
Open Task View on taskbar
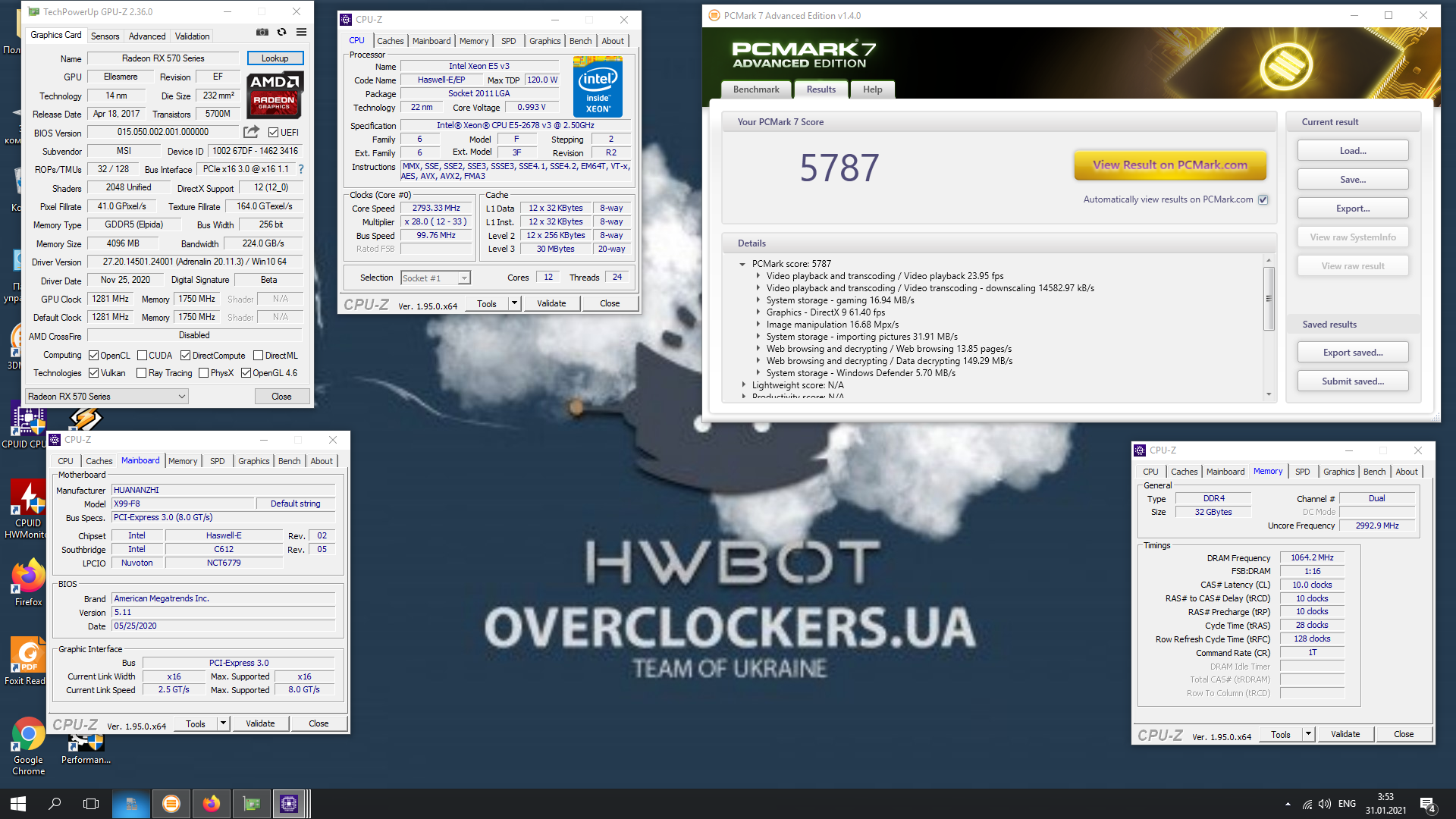pos(91,804)
